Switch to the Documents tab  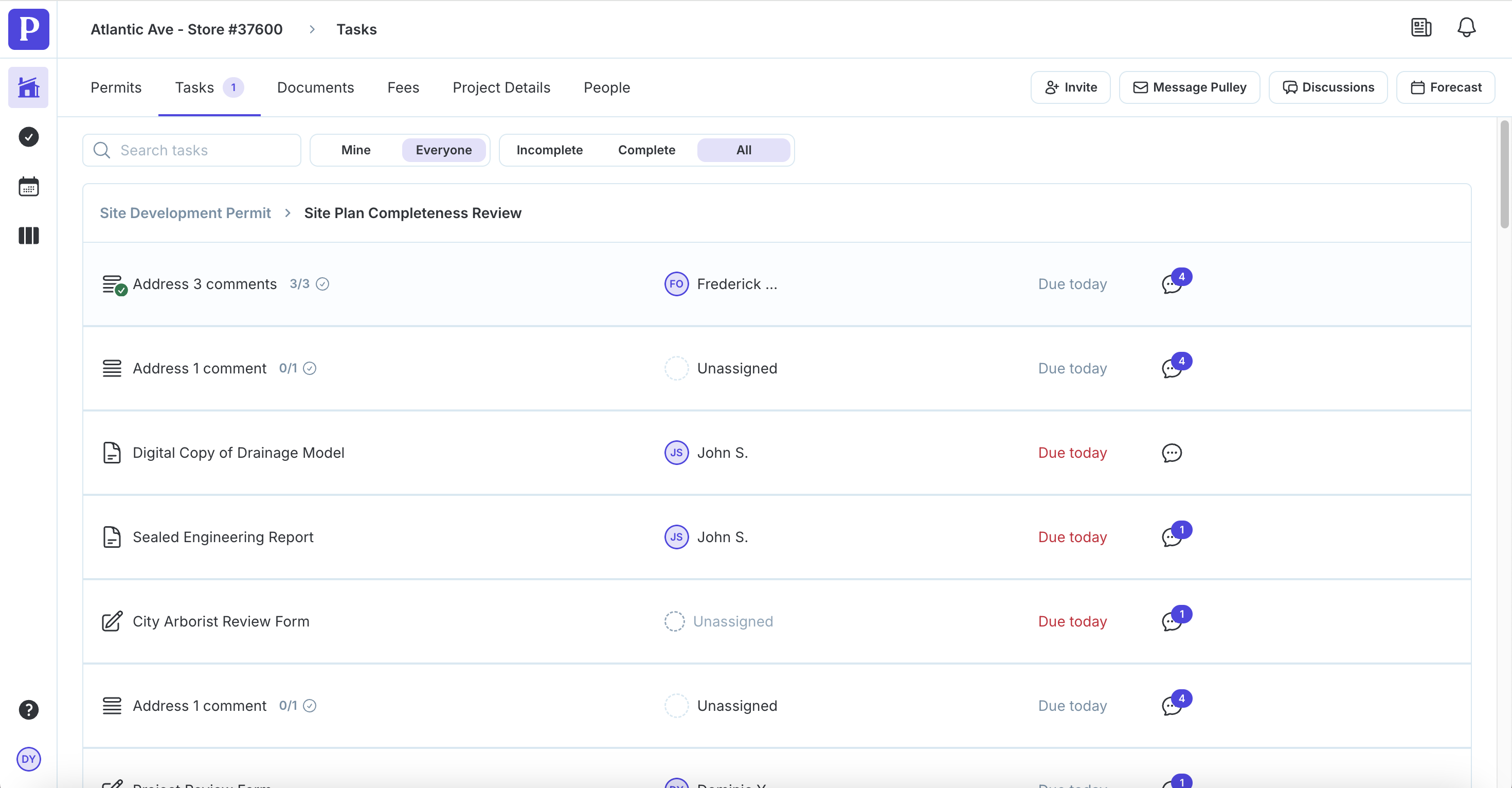tap(315, 87)
